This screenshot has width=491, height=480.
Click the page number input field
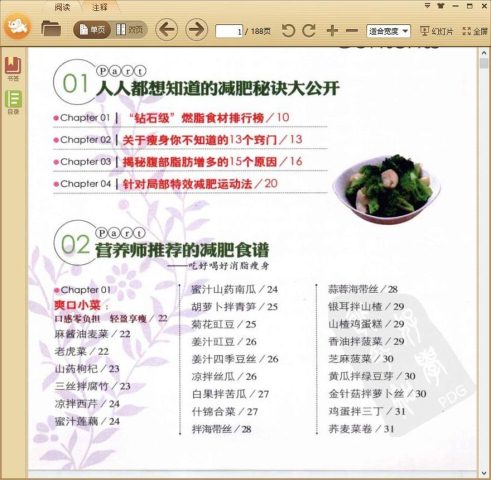[x=229, y=31]
